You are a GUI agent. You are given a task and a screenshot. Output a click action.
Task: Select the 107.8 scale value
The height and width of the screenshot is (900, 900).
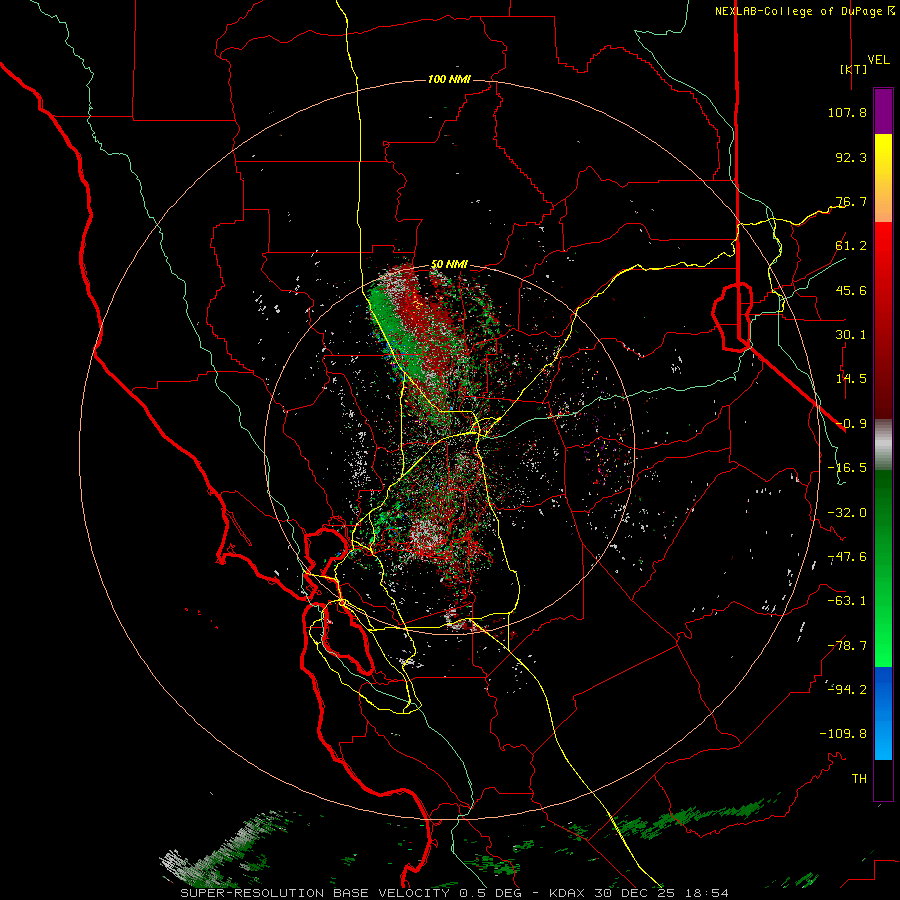(x=847, y=112)
